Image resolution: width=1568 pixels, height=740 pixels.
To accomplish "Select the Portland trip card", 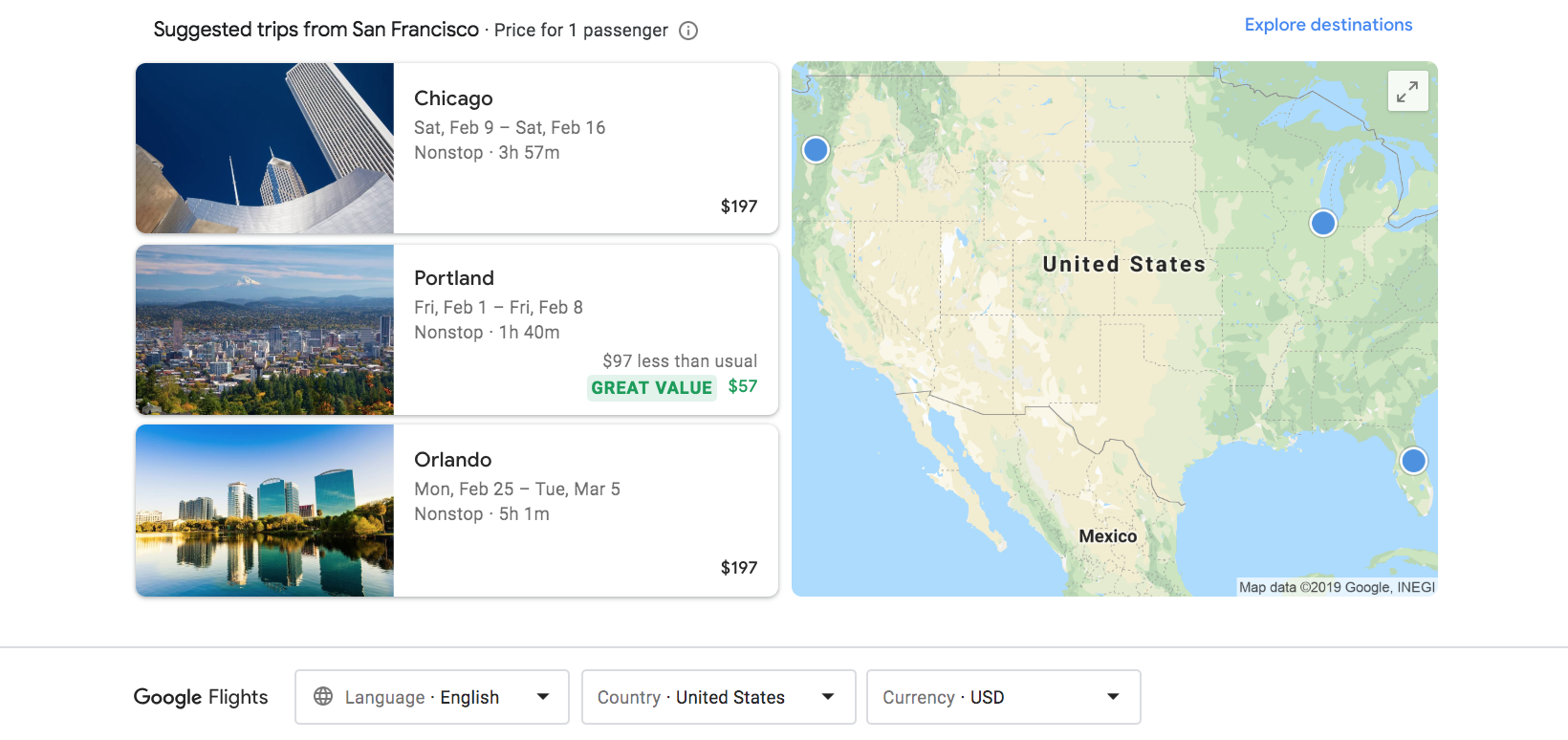I will point(457,330).
